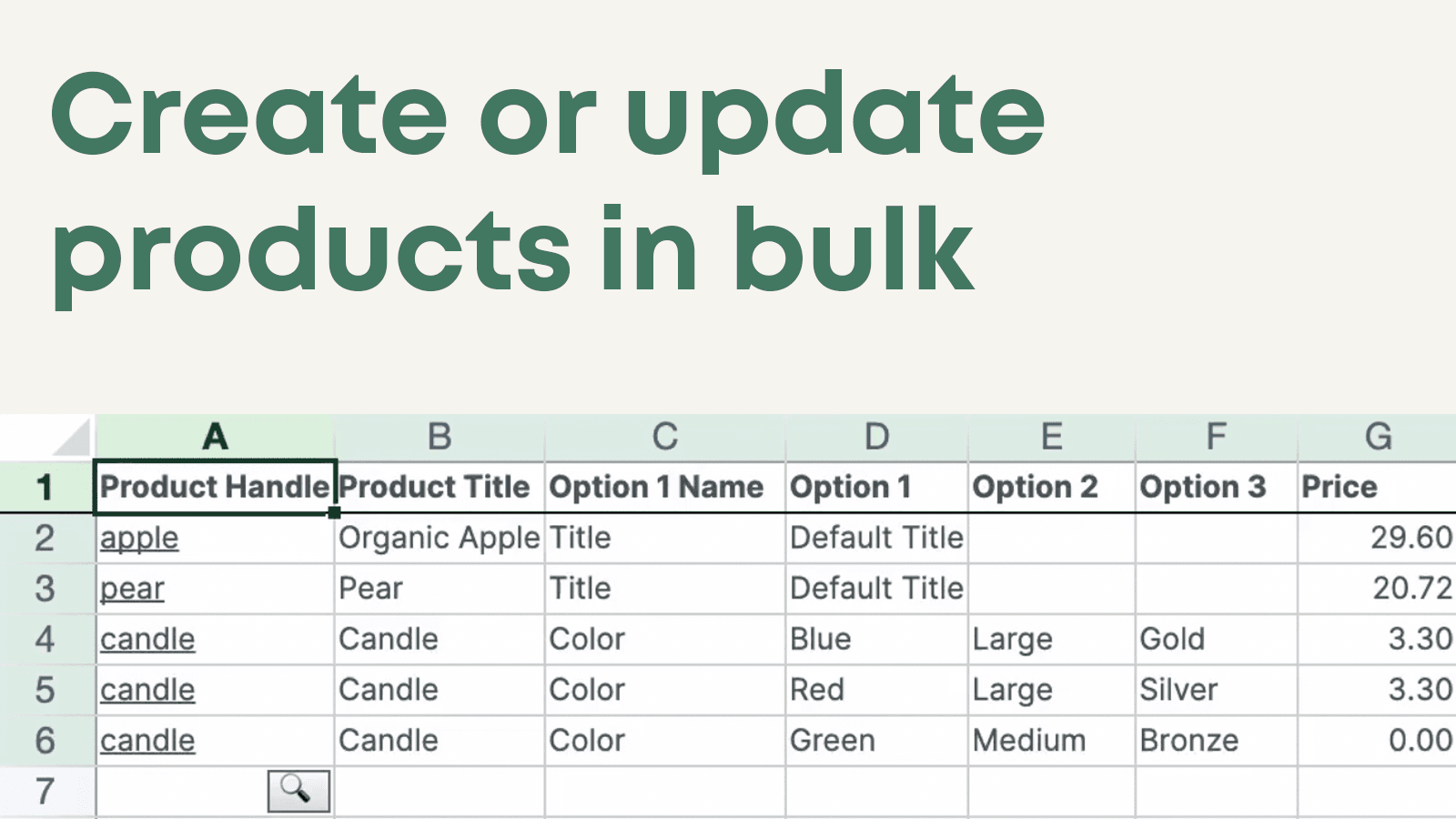Select row 3 by its row number
1456x819 pixels.
[x=45, y=588]
